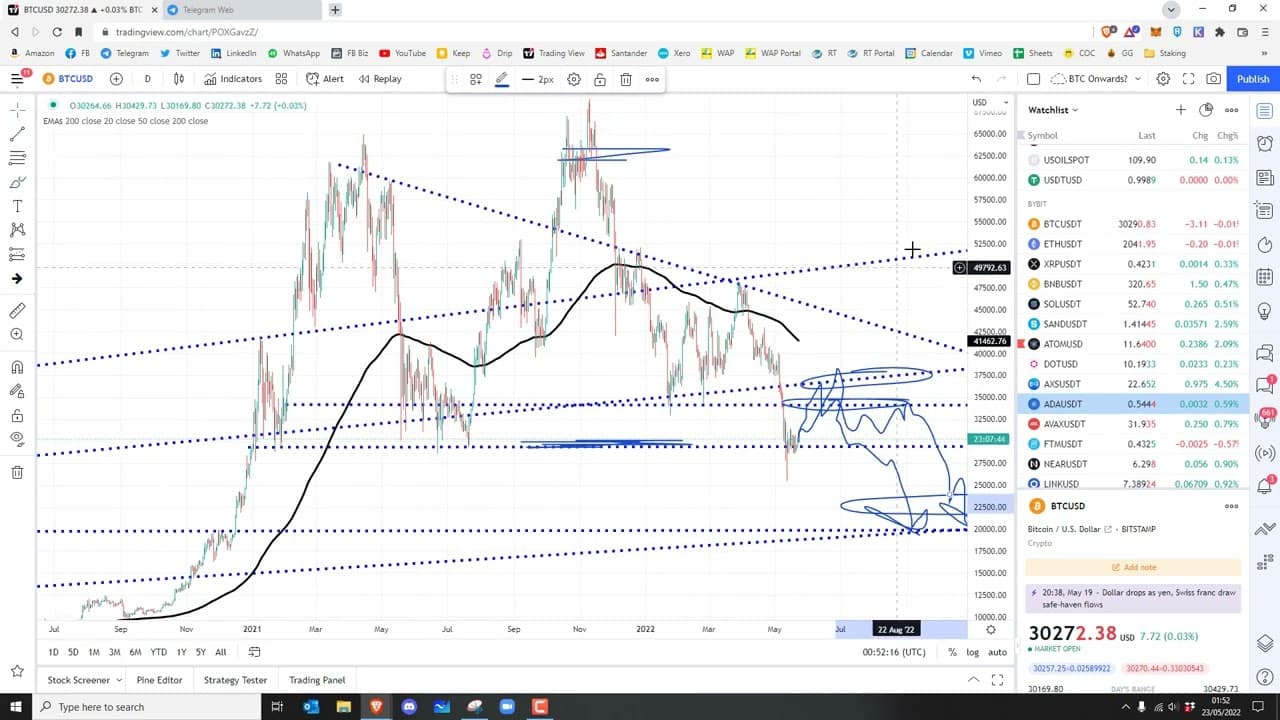Open the candlestick chart style selector
Image resolution: width=1280 pixels, height=720 pixels.
pos(179,79)
